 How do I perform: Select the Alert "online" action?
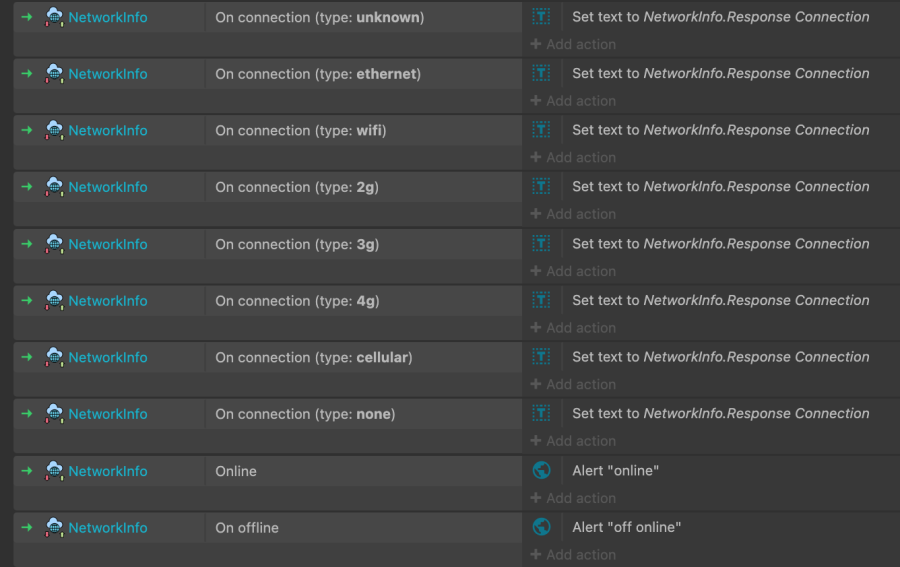pos(615,471)
